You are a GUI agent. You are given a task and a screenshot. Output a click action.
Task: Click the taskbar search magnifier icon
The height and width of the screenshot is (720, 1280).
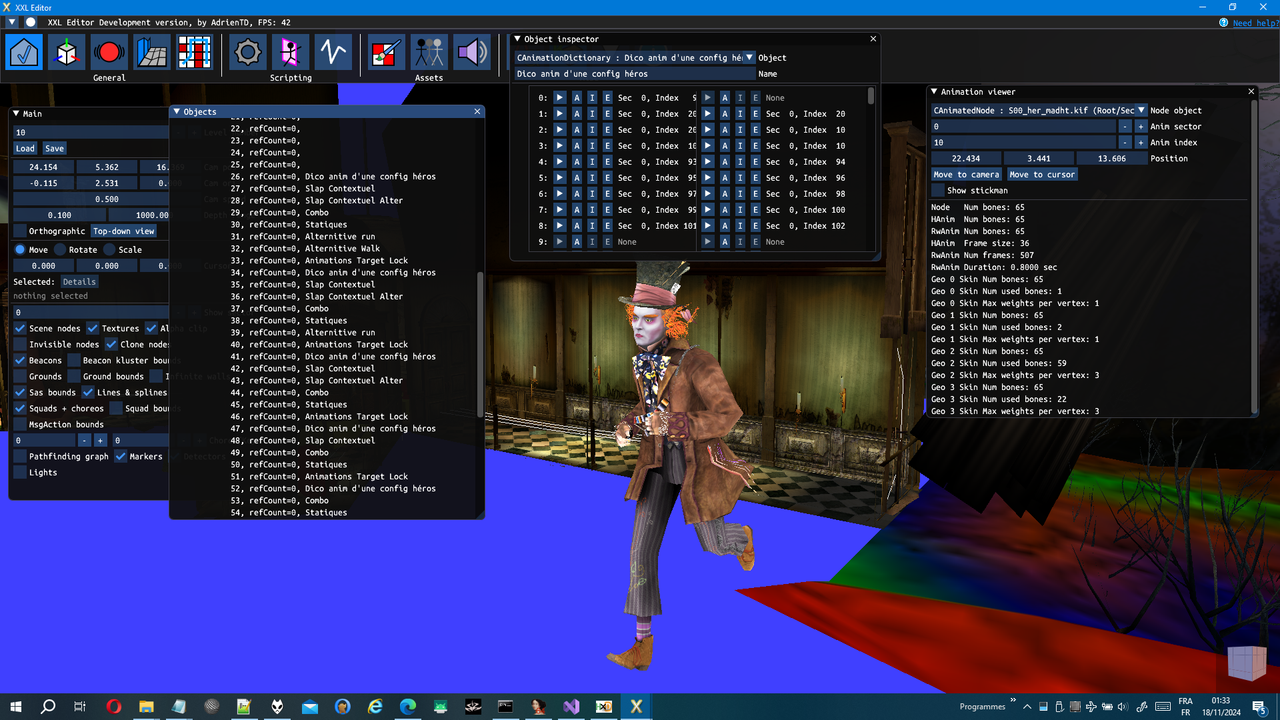[48, 706]
